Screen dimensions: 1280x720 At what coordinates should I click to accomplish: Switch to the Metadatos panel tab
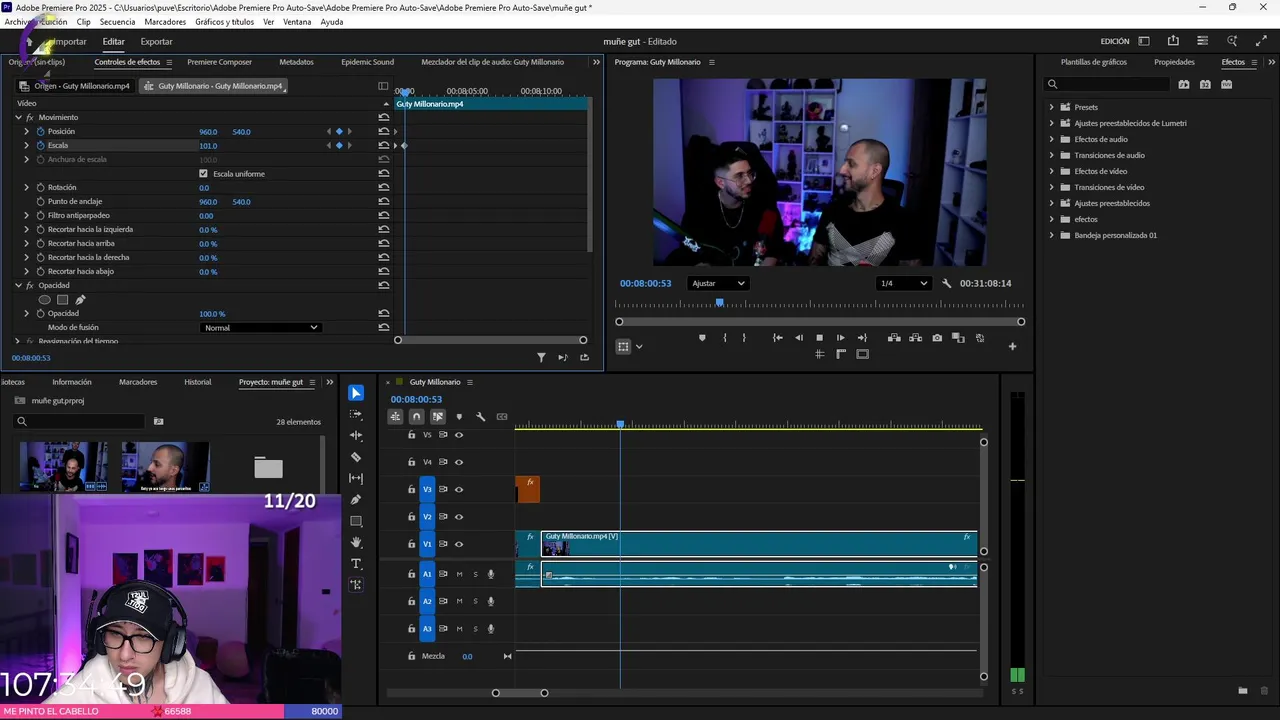(x=296, y=62)
